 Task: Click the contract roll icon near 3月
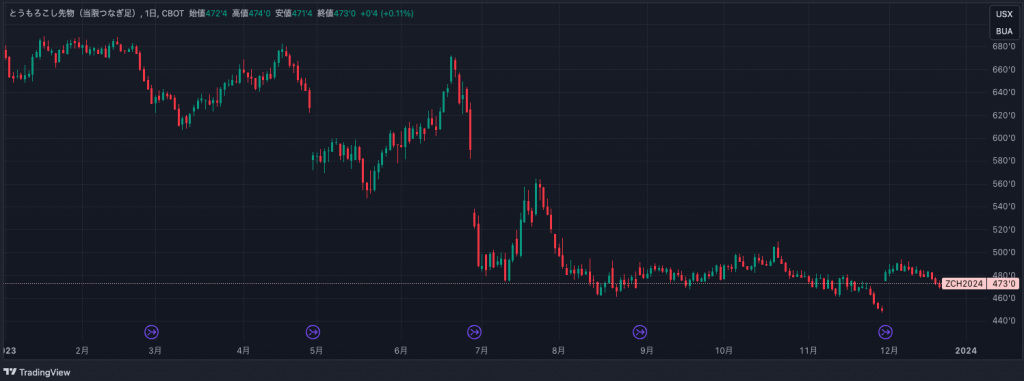(152, 332)
